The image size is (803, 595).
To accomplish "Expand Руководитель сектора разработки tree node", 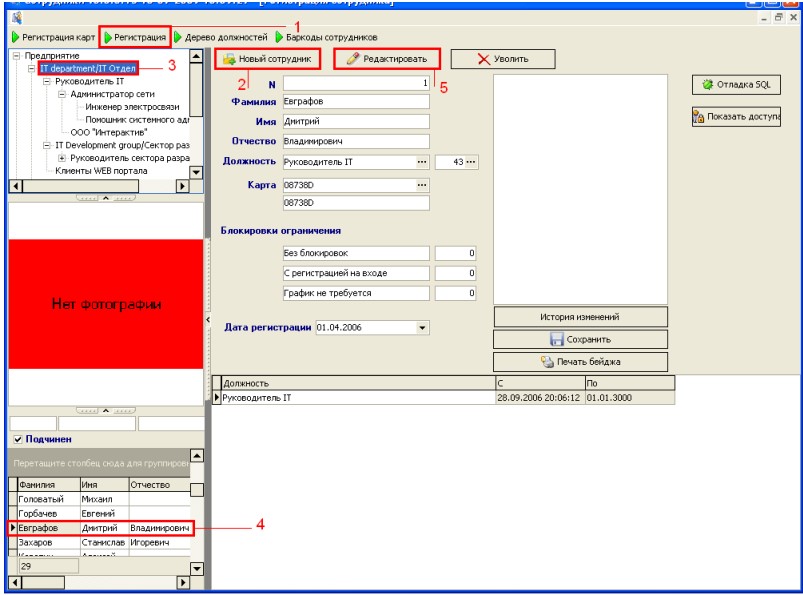I will coord(62,158).
